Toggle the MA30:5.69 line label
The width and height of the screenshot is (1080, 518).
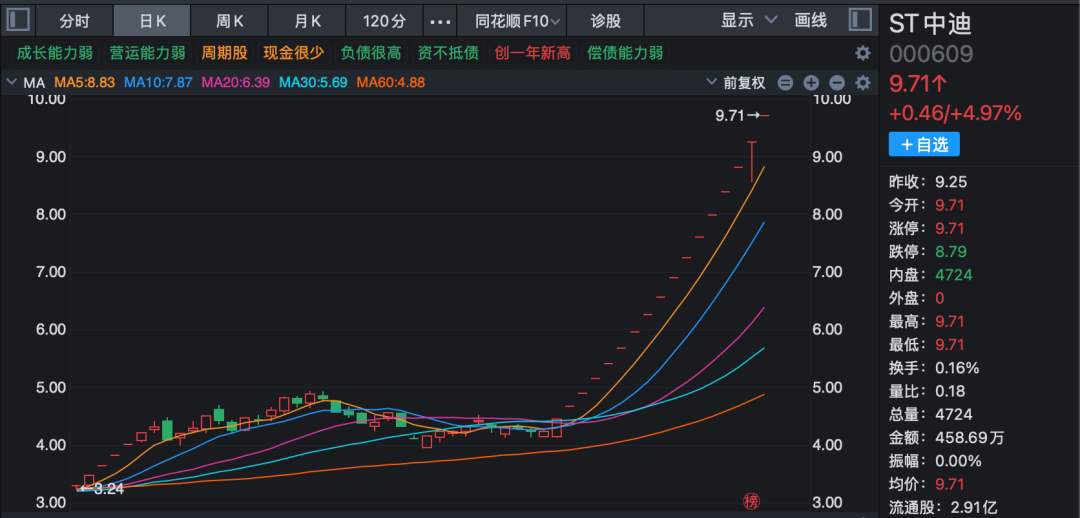pyautogui.click(x=313, y=83)
